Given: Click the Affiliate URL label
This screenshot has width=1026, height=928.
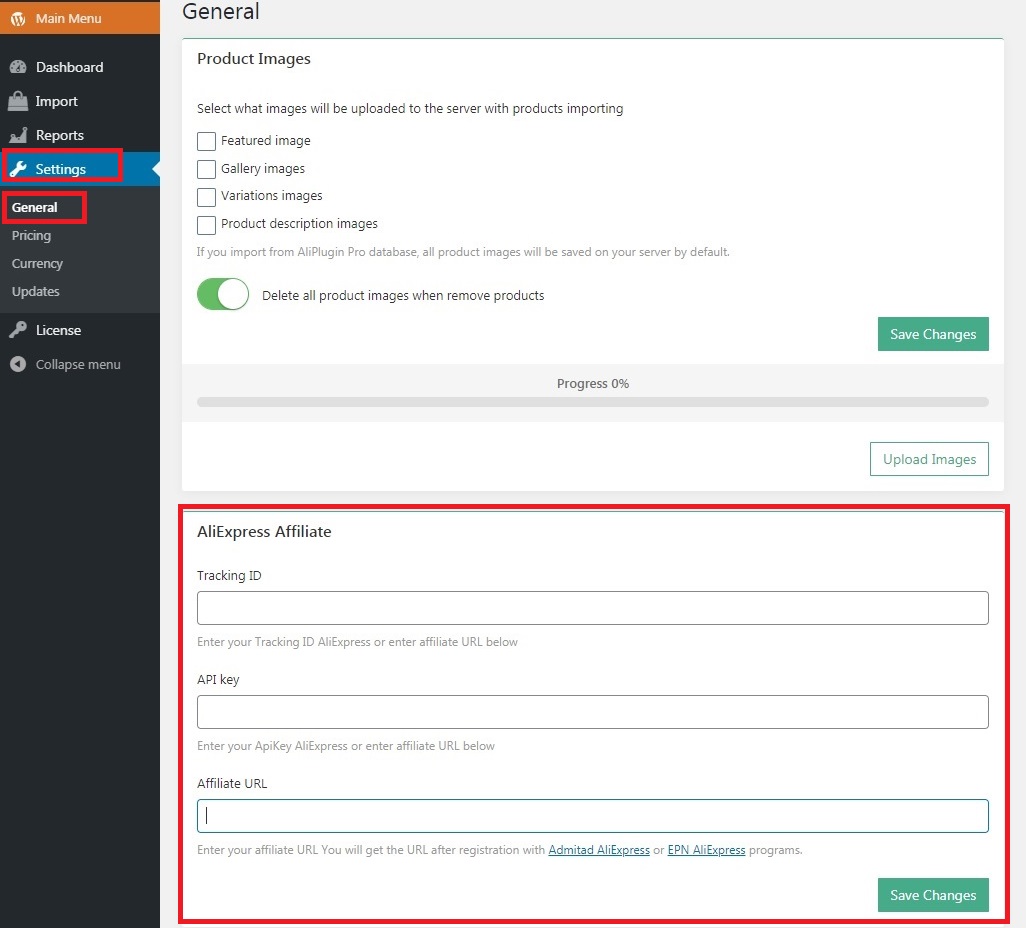Looking at the screenshot, I should [232, 783].
